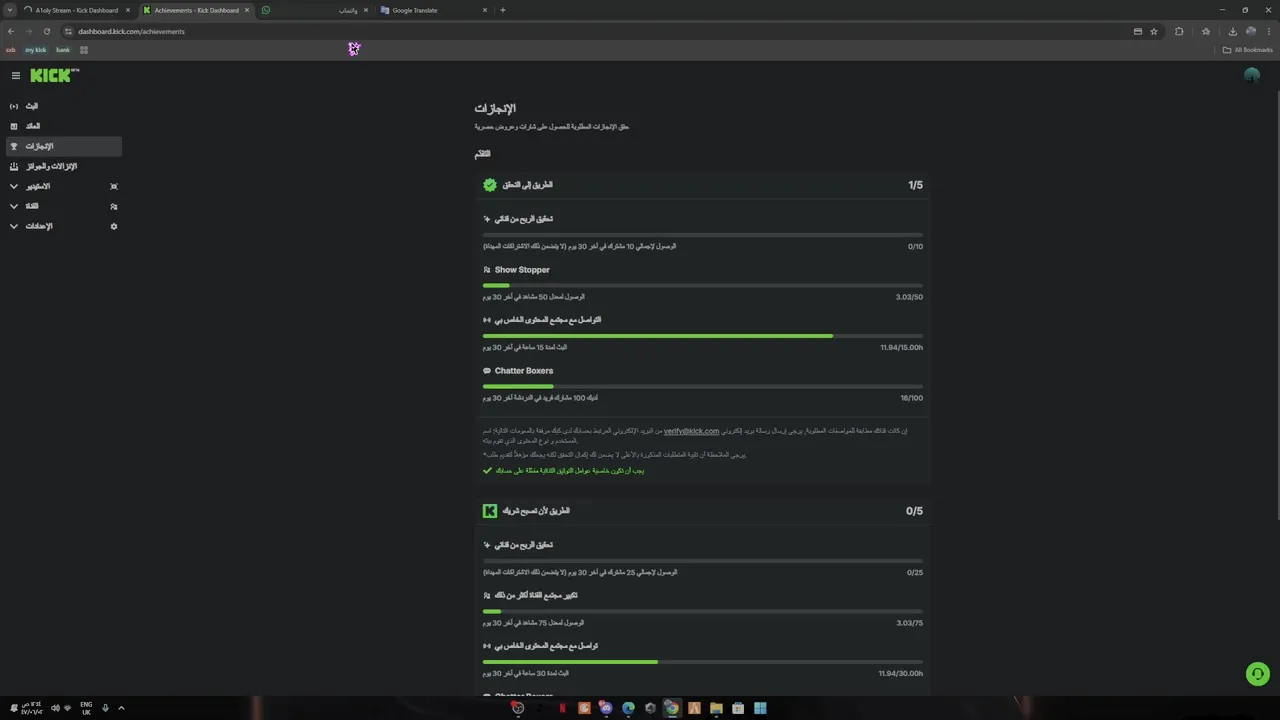Open the apps grid icon in bookmarks bar
This screenshot has width=1280, height=720.
84,50
